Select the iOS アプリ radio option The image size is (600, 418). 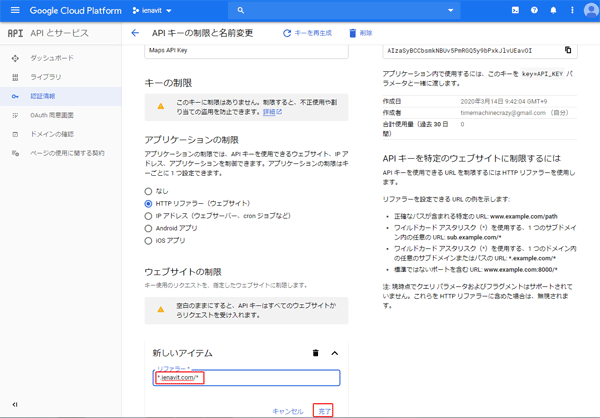tap(148, 241)
